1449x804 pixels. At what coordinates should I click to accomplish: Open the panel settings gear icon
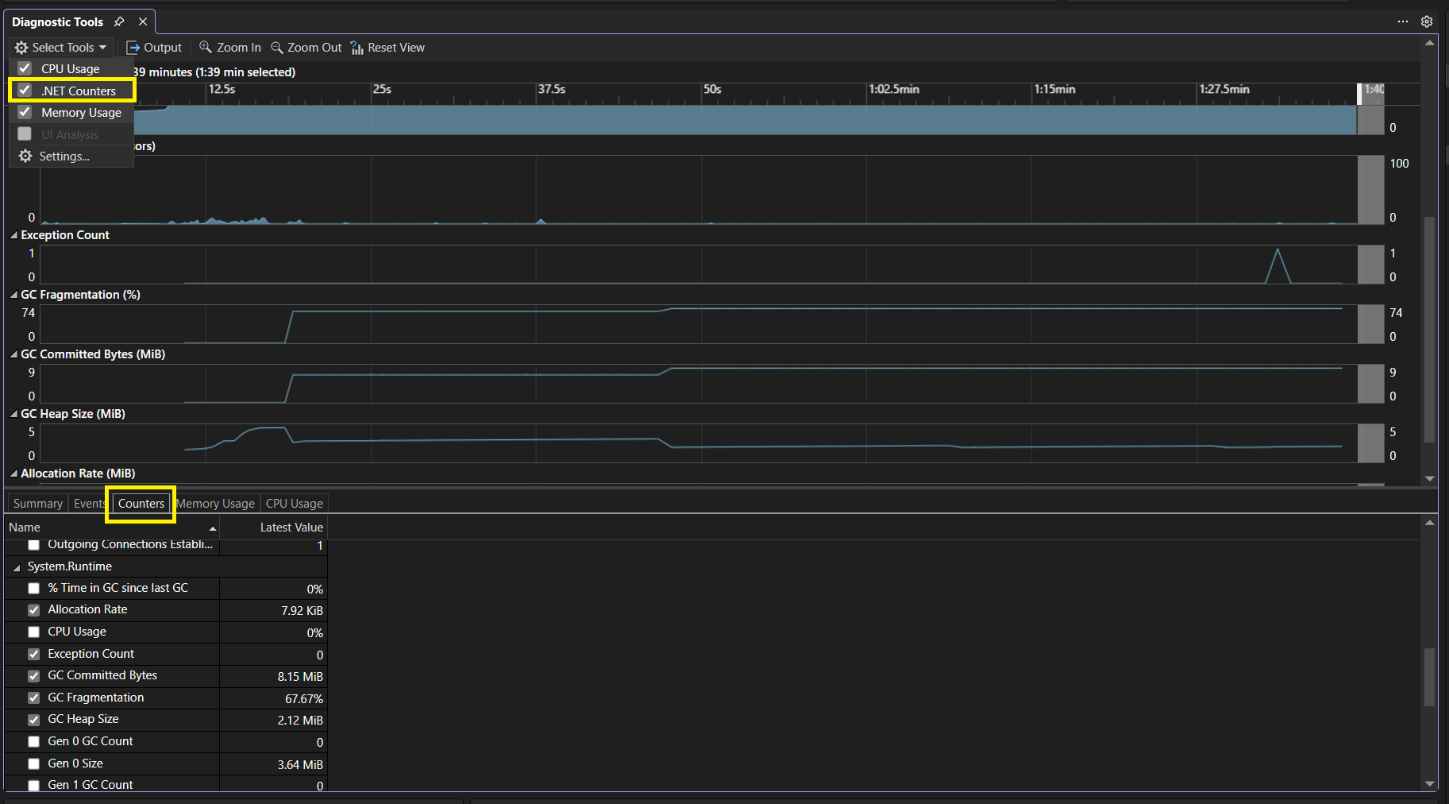click(1427, 21)
